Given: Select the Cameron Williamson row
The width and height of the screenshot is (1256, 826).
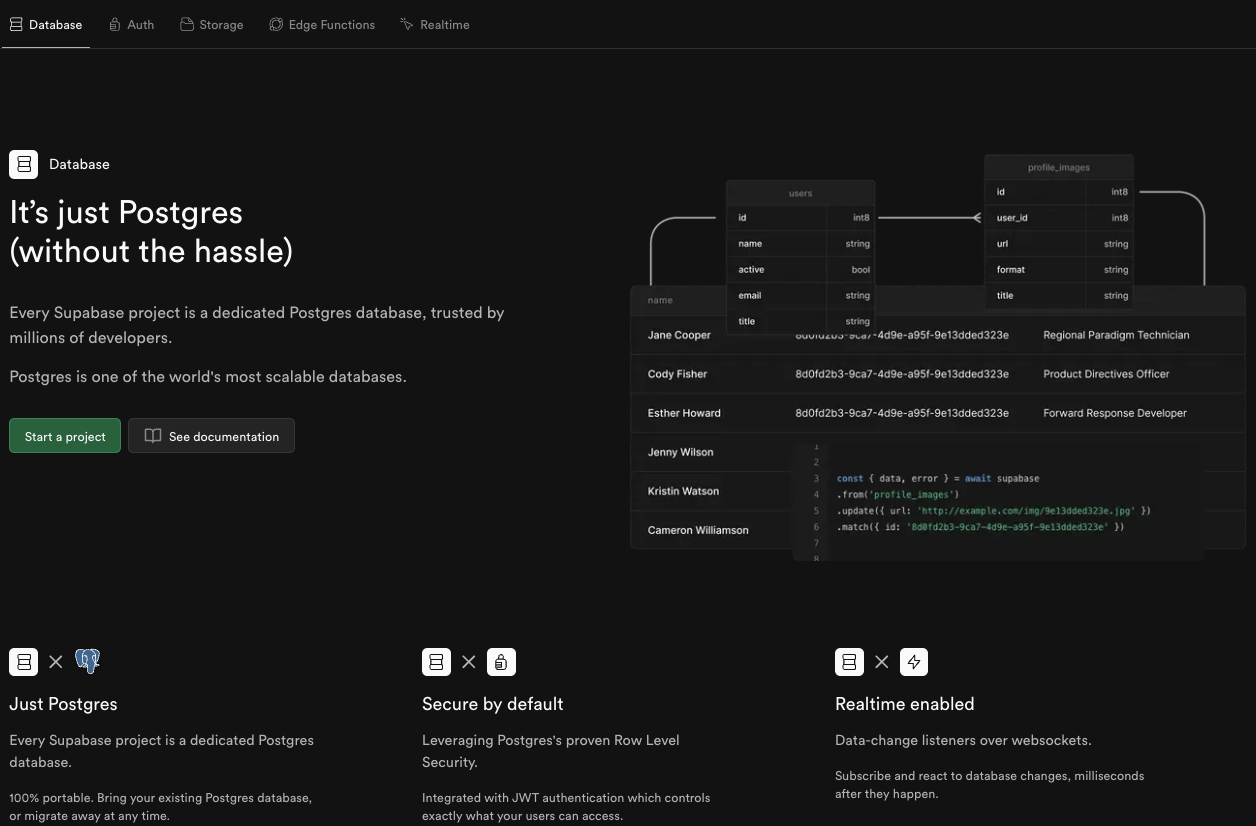Looking at the screenshot, I should (x=938, y=530).
